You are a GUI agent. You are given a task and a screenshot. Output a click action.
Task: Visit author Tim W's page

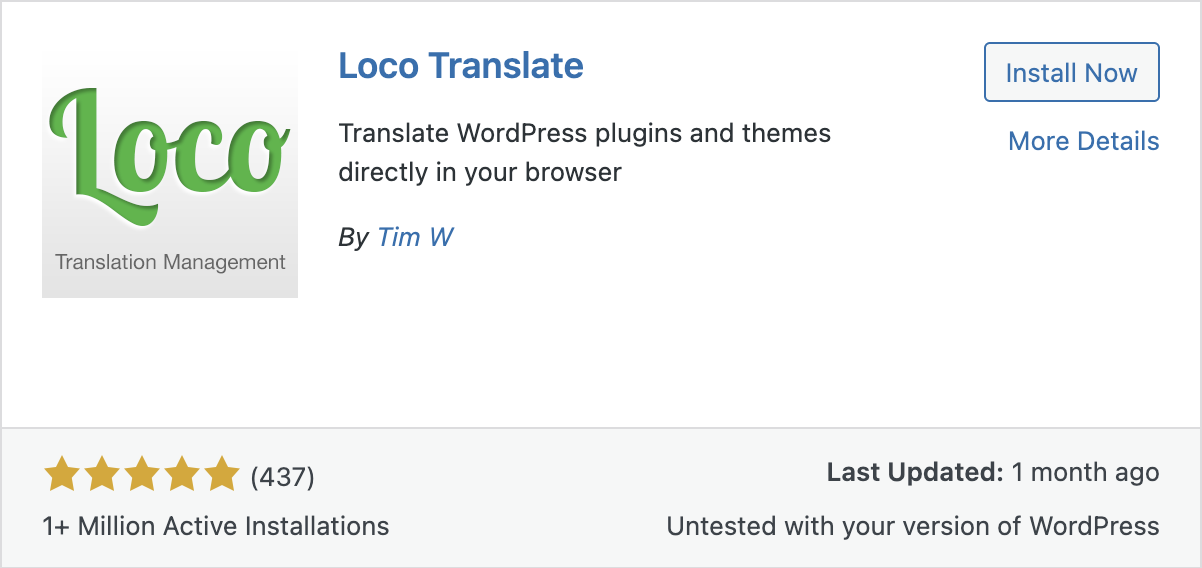coord(415,237)
